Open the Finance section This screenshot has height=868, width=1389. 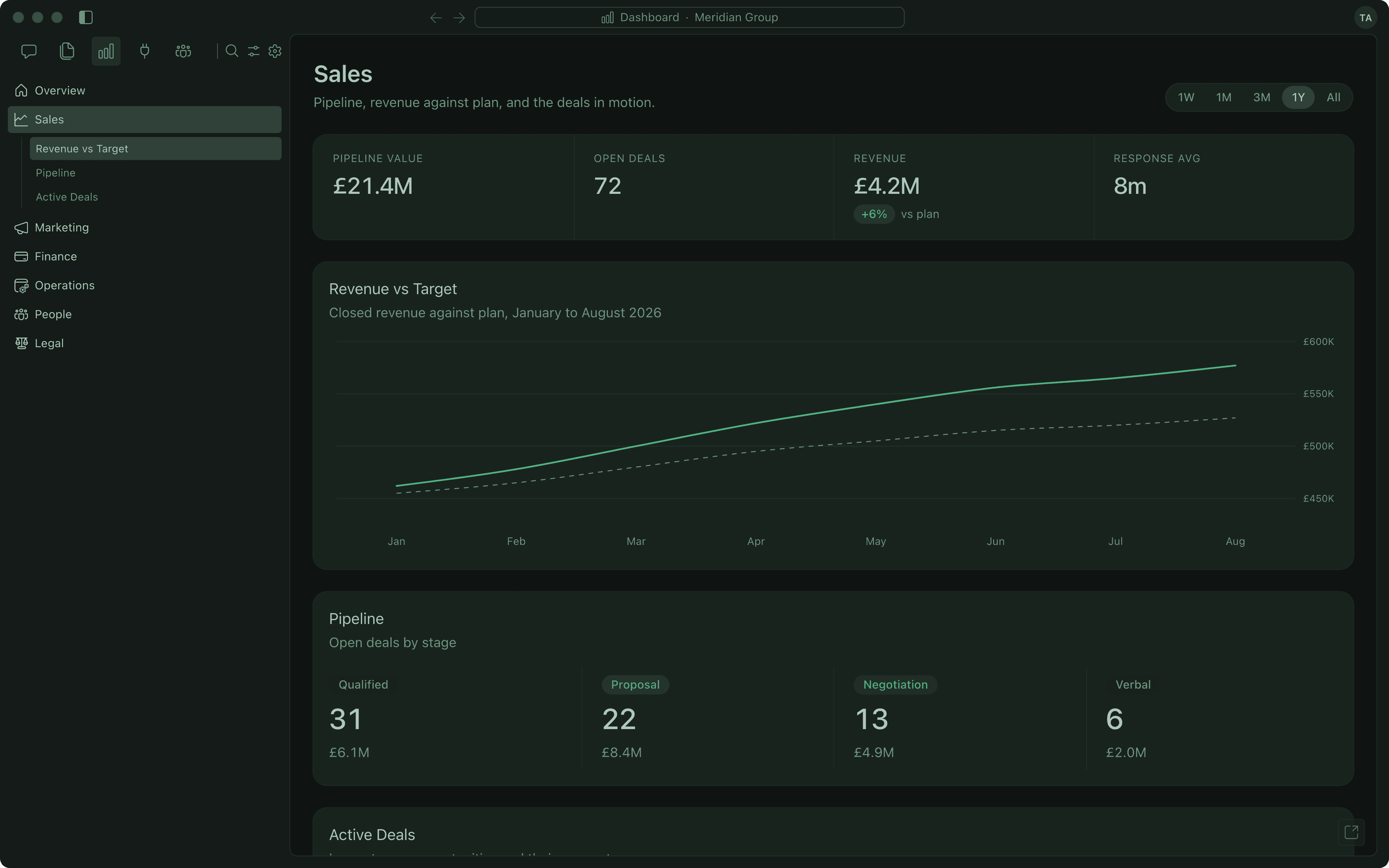click(145, 257)
